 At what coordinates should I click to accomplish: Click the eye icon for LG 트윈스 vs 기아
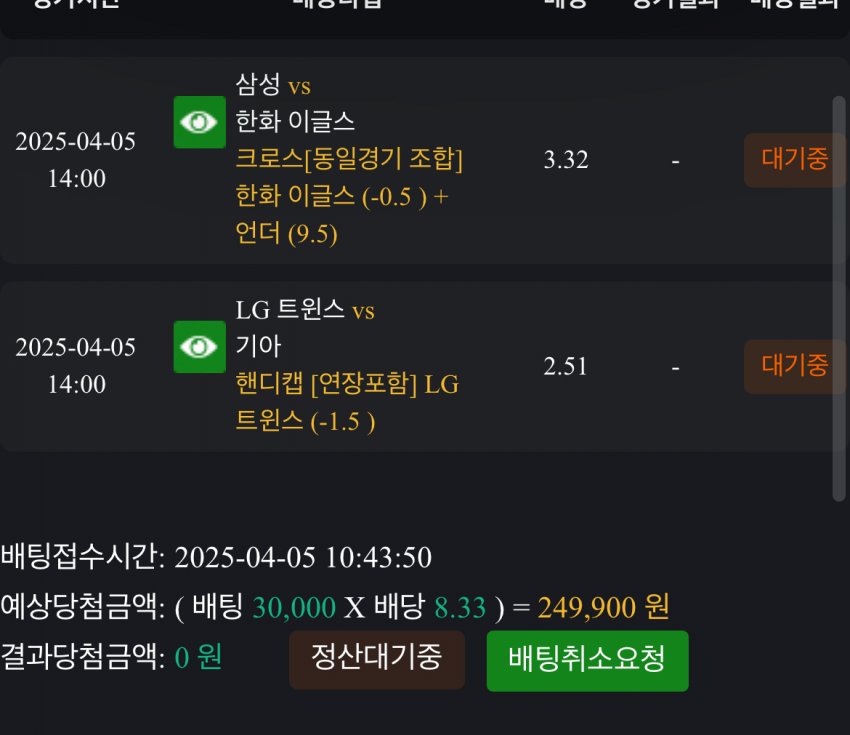pyautogui.click(x=199, y=347)
